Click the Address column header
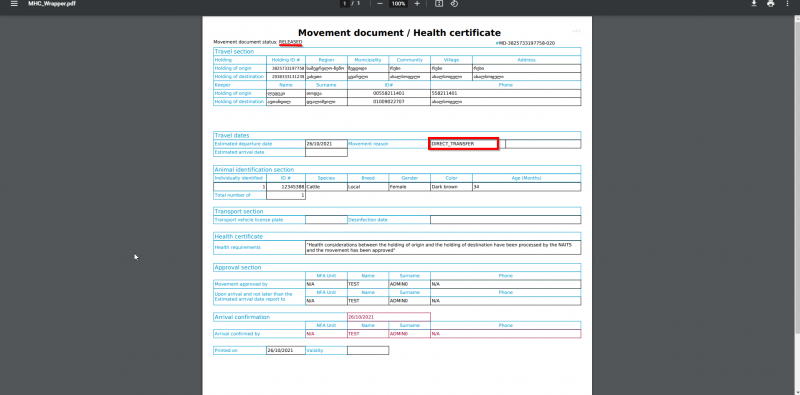Viewport: 800px width, 395px height. tap(526, 60)
